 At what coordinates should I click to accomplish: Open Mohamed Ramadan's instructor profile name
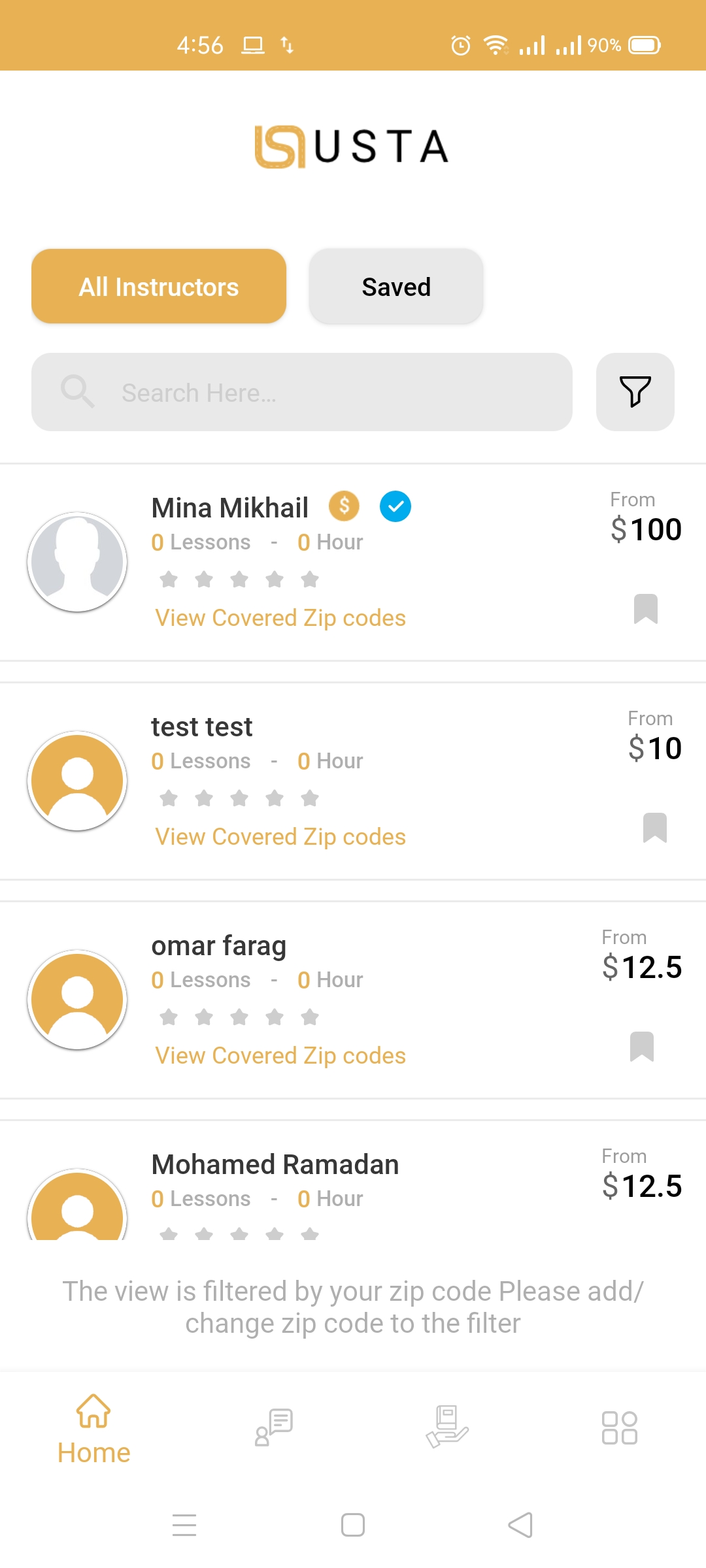[275, 1165]
